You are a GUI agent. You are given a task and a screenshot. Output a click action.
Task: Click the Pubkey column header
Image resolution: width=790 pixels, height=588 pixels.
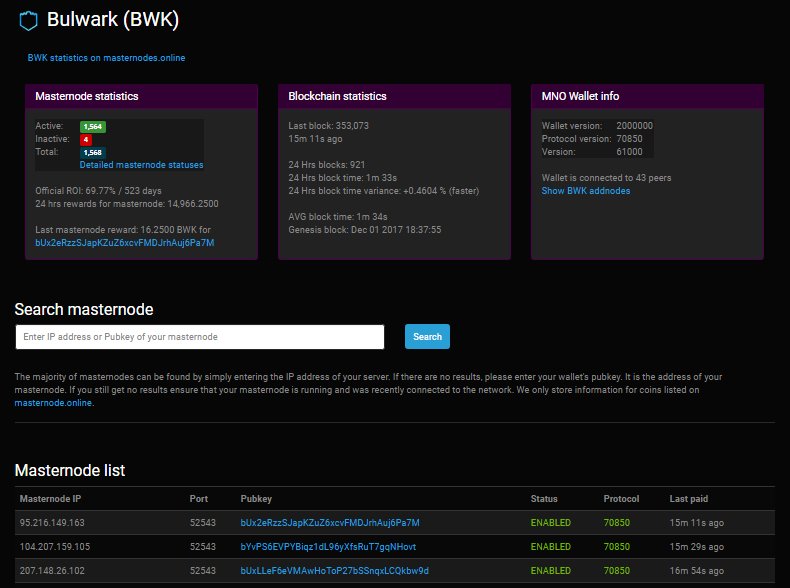coord(256,499)
